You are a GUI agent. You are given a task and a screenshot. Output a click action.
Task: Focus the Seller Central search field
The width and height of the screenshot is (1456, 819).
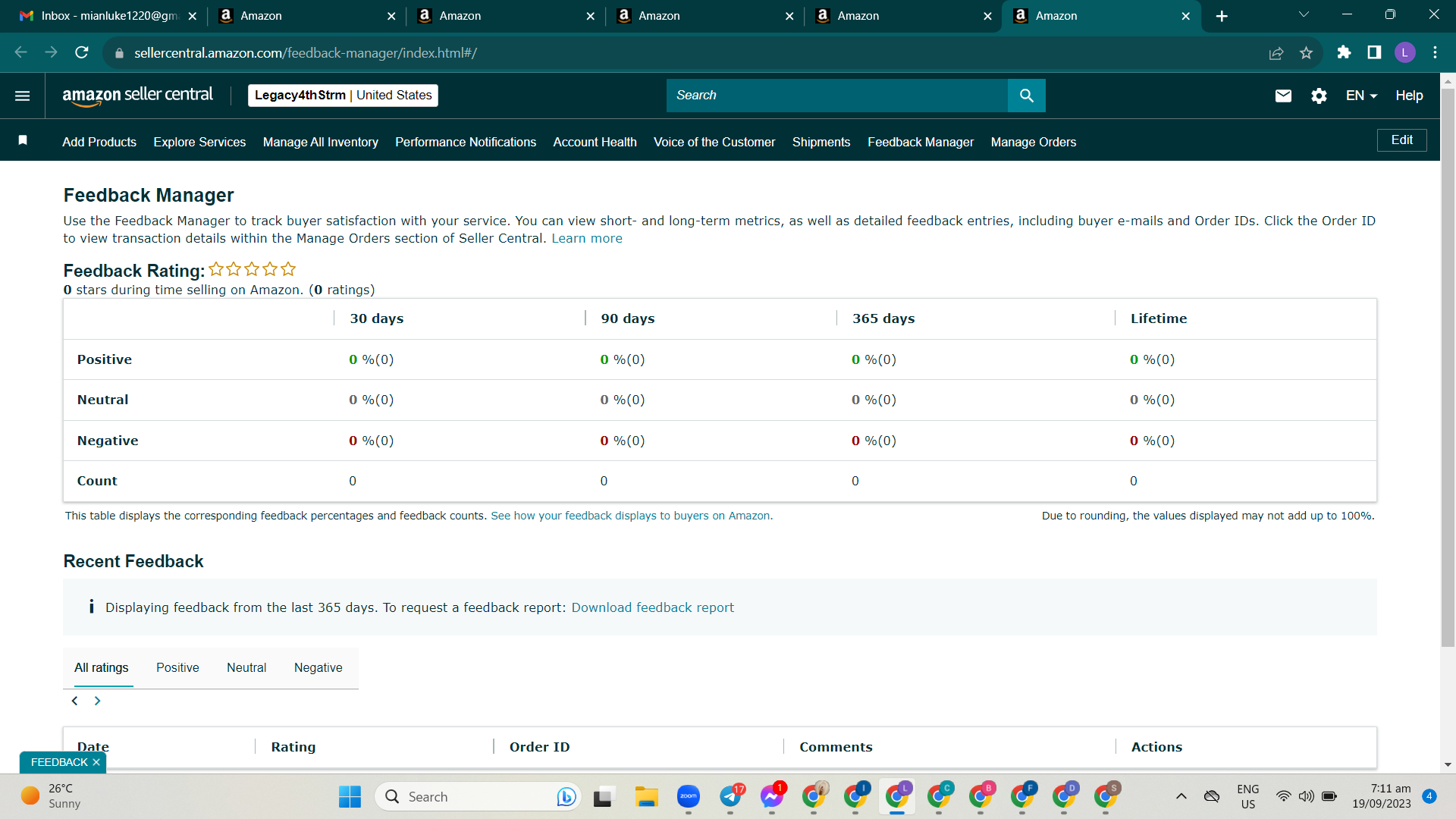837,96
